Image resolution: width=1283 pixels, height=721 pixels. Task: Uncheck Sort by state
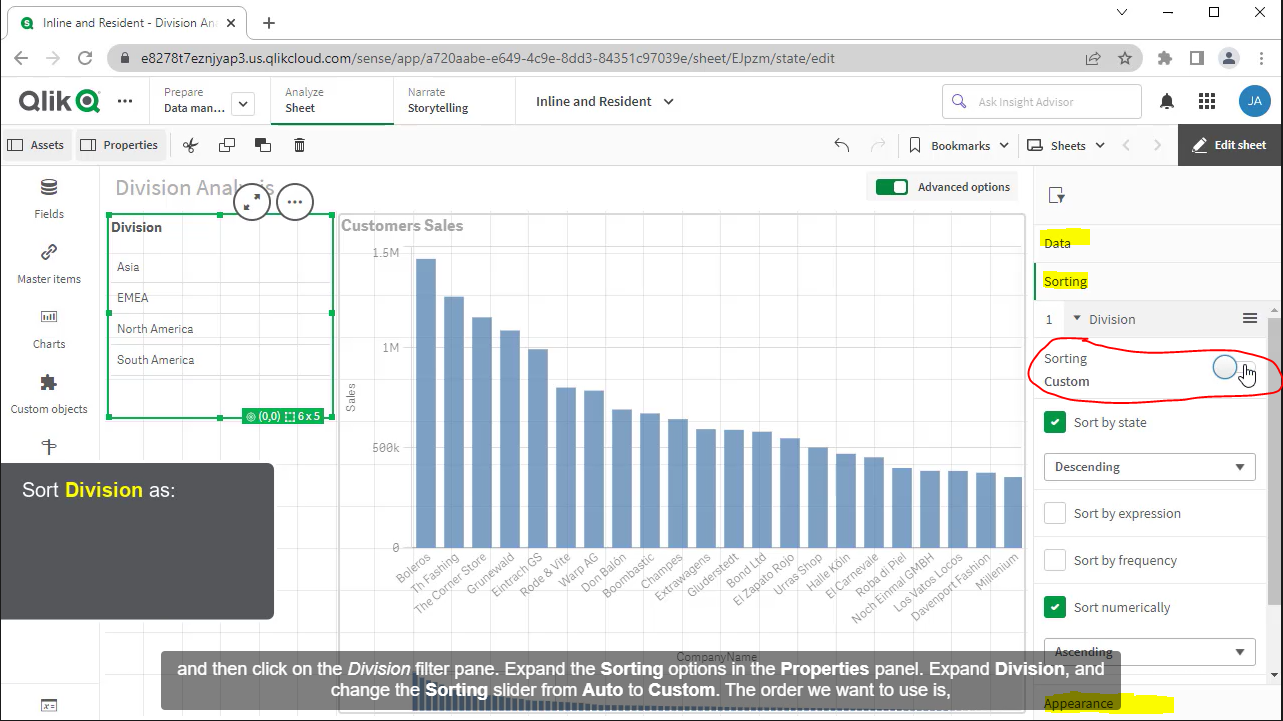1055,422
